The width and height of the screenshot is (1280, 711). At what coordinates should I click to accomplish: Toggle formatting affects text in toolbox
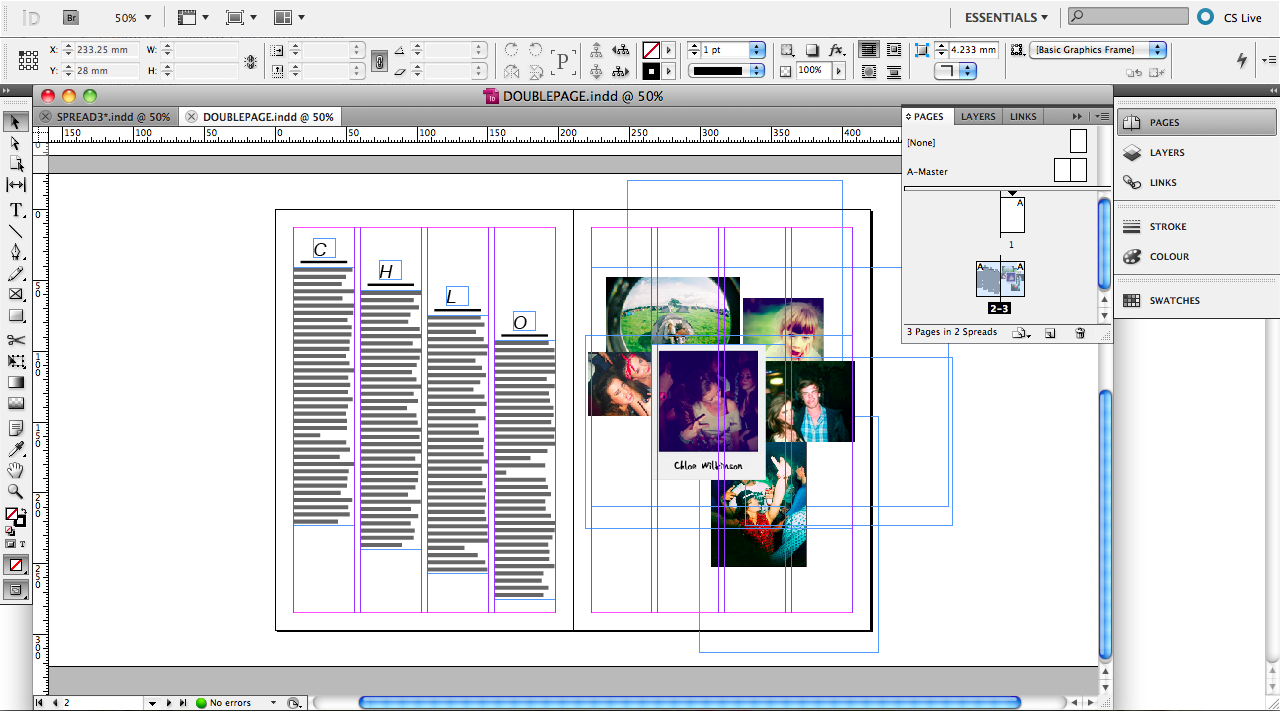click(x=24, y=544)
